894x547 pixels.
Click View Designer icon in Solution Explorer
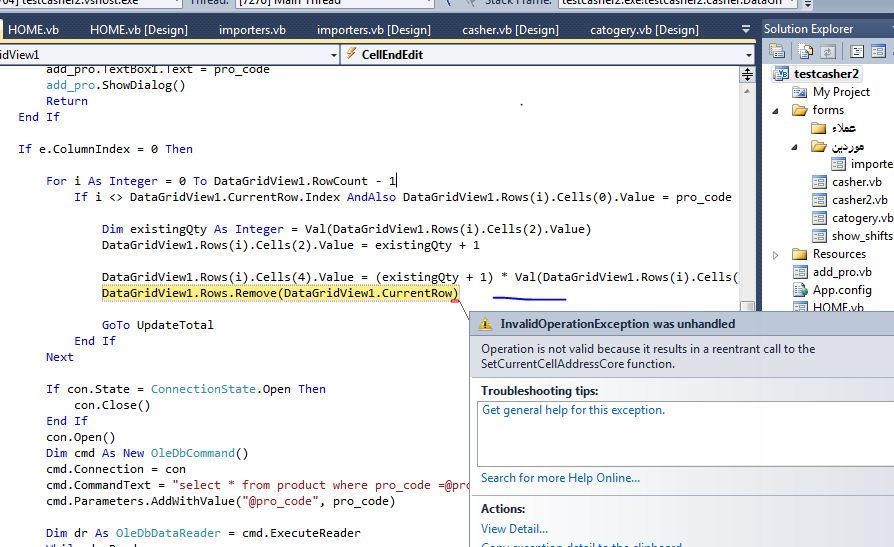click(x=880, y=51)
